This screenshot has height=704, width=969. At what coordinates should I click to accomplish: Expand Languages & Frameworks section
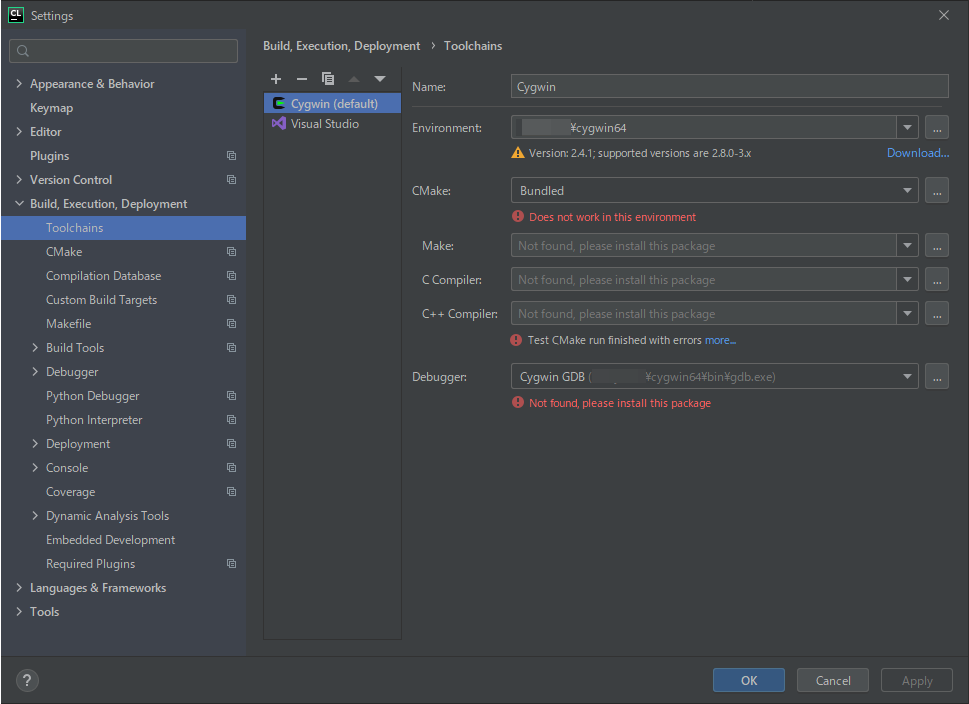[x=19, y=588]
